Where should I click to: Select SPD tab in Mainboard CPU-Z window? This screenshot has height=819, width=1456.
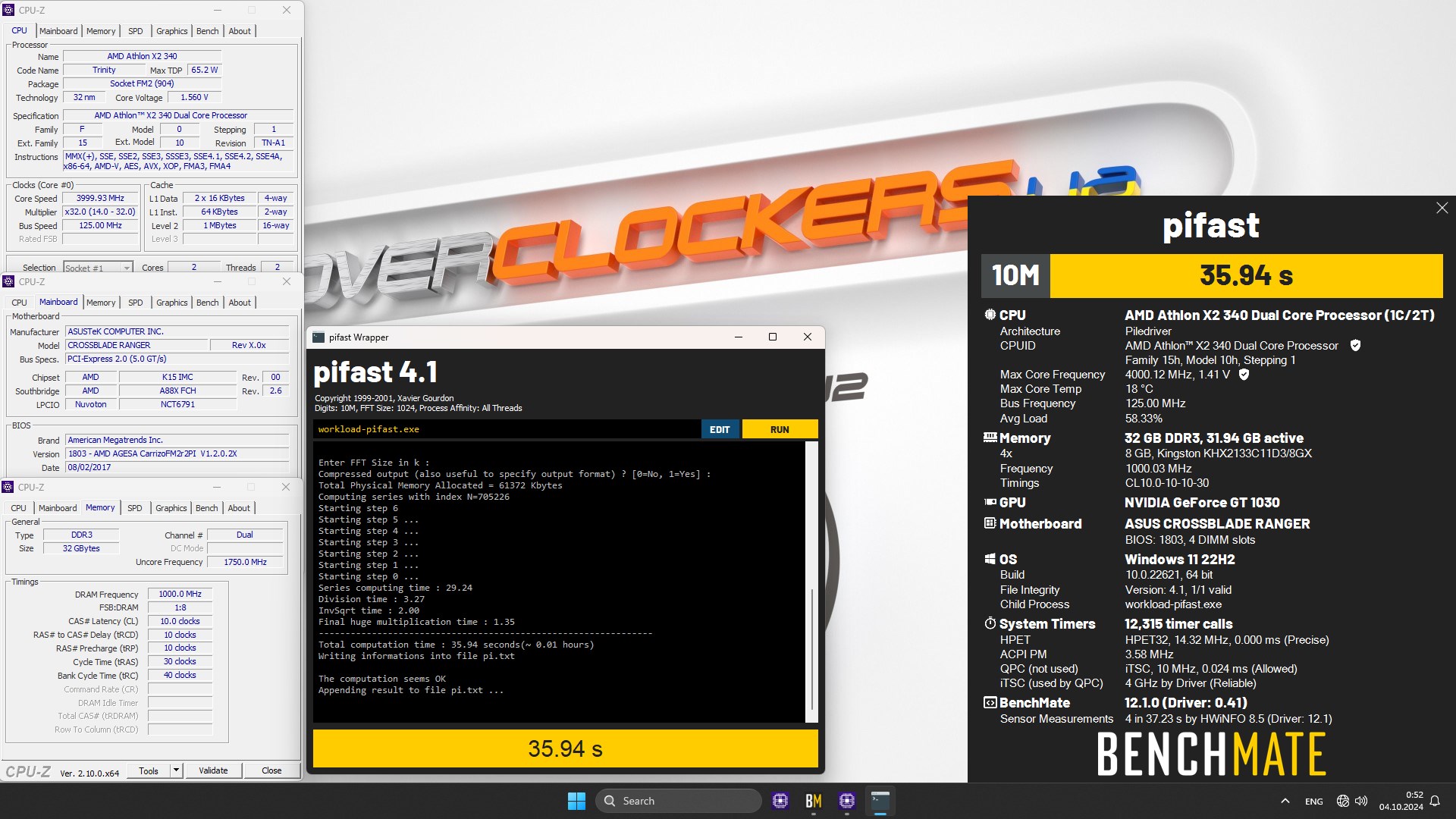(x=136, y=303)
